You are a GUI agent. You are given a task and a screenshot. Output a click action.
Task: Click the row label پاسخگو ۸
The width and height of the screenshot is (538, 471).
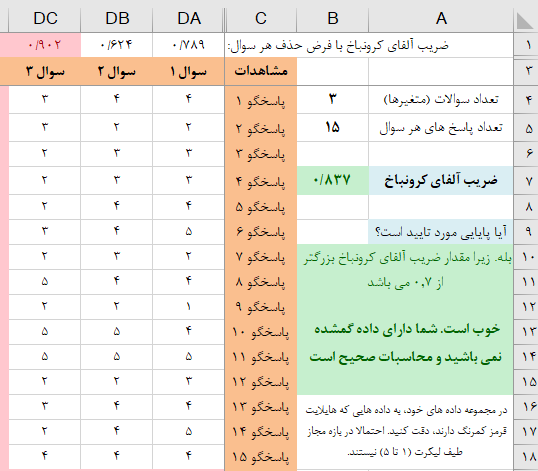pos(261,282)
